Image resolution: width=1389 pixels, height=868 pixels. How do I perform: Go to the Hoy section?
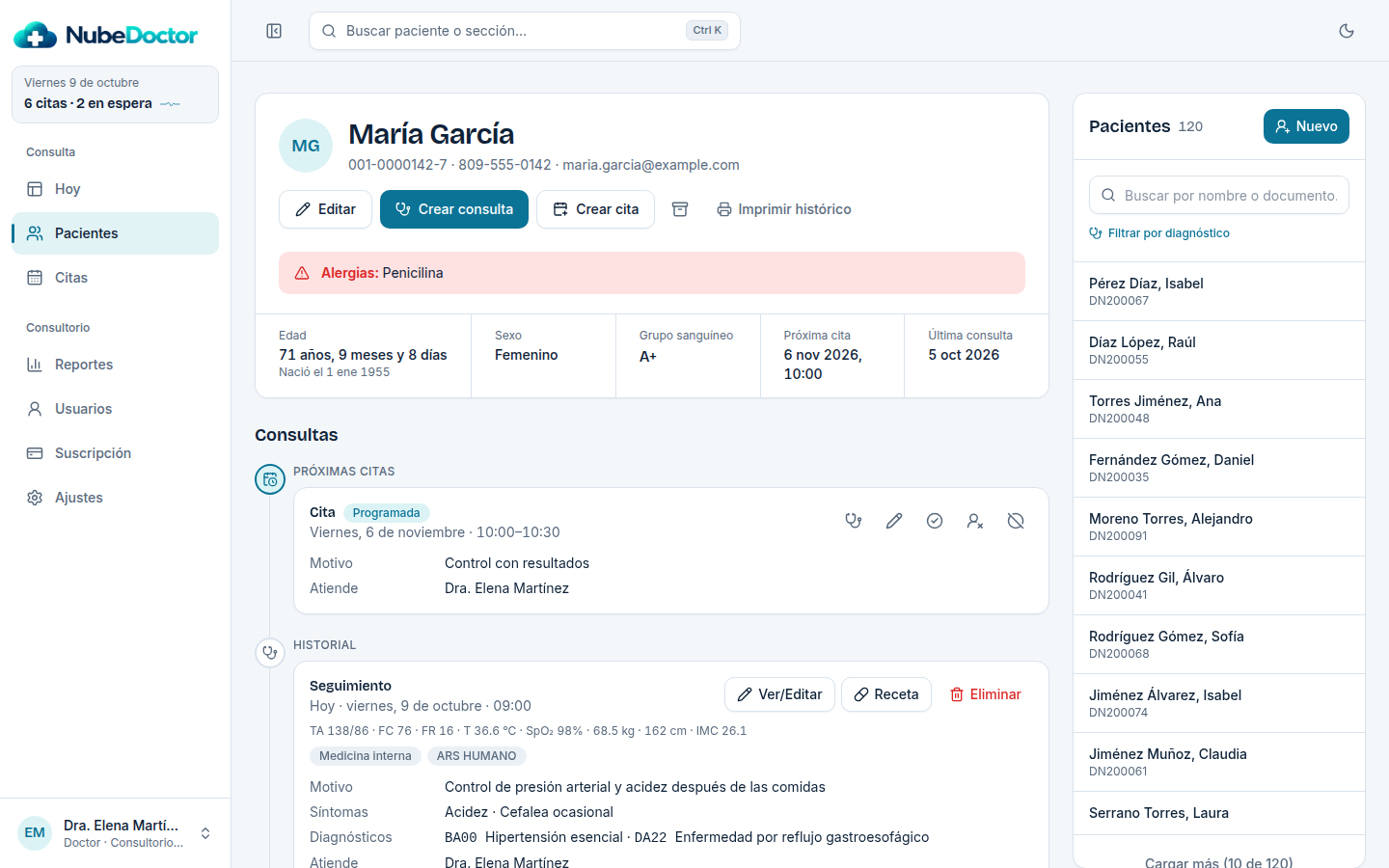[116, 189]
